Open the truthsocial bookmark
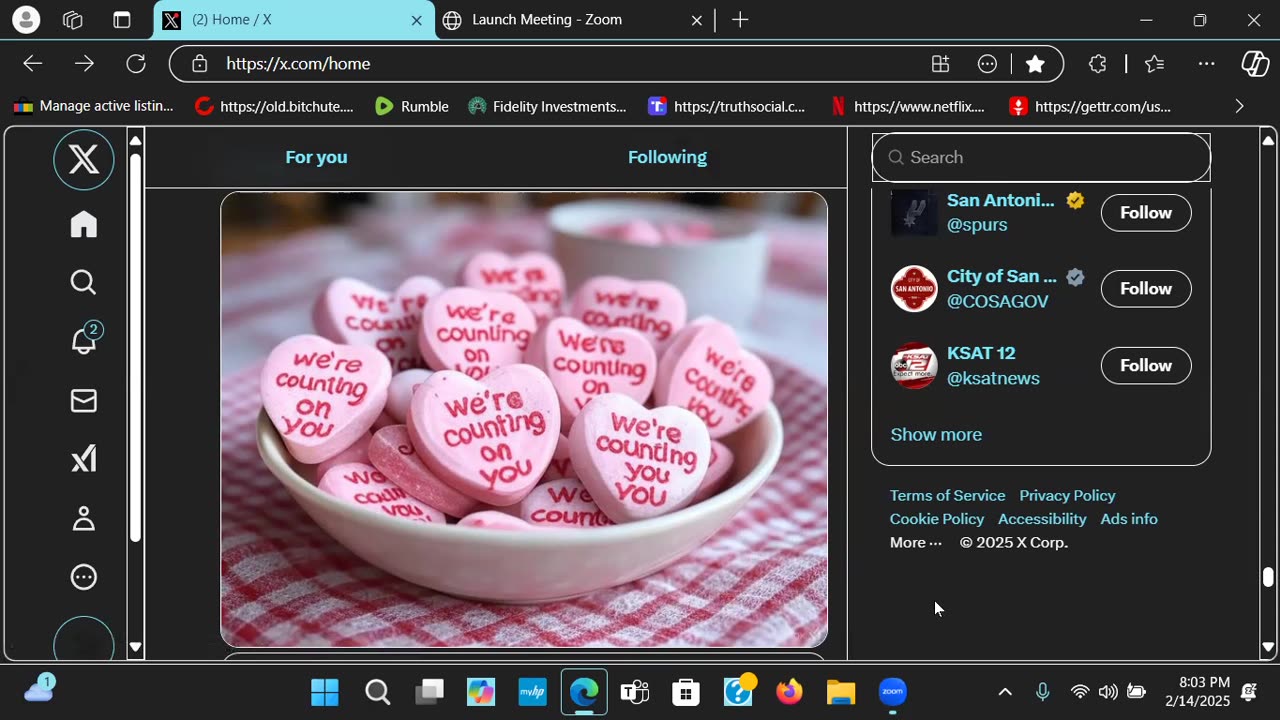This screenshot has height=720, width=1280. pos(726,106)
